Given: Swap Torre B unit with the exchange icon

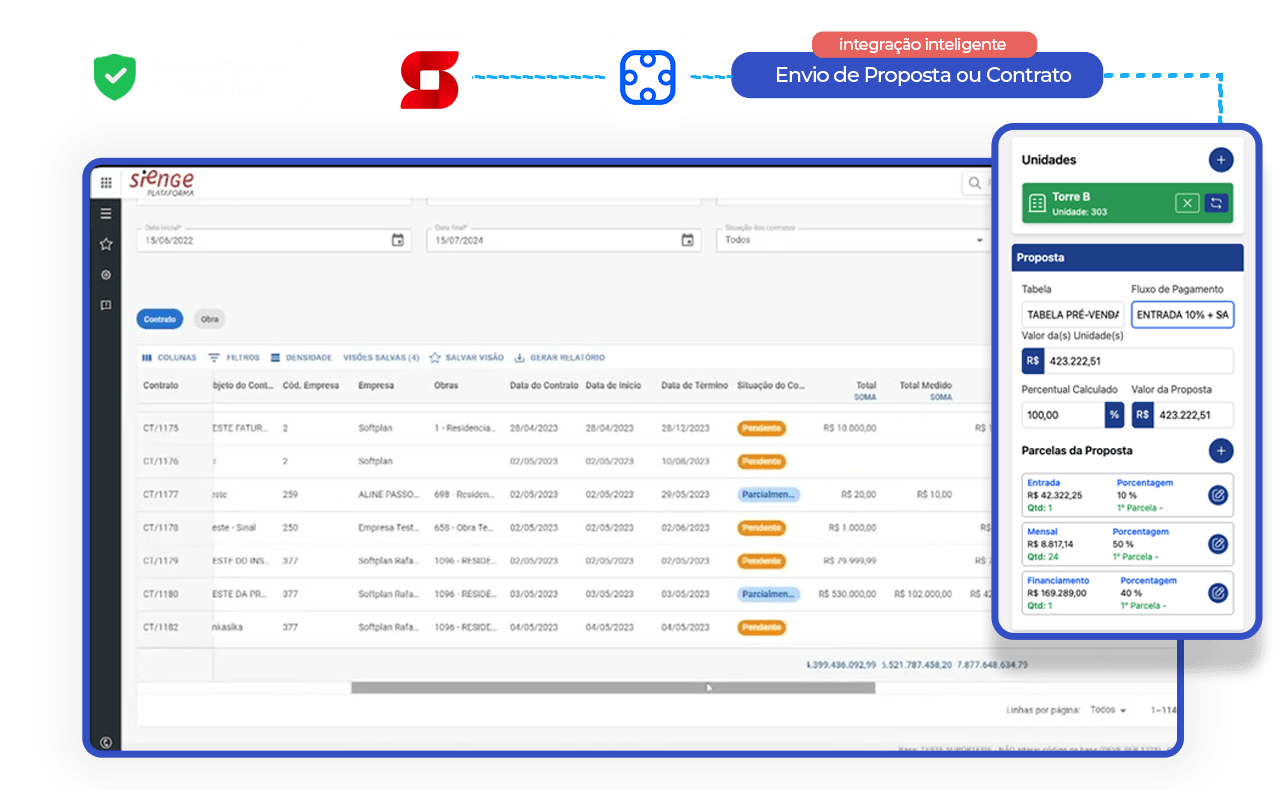Looking at the screenshot, I should click(x=1216, y=203).
